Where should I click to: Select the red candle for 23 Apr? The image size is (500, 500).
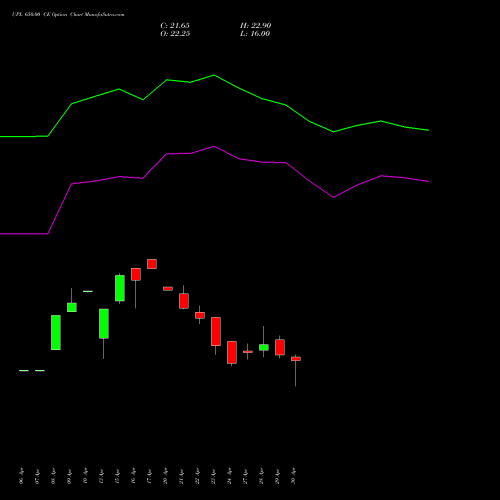click(216, 331)
